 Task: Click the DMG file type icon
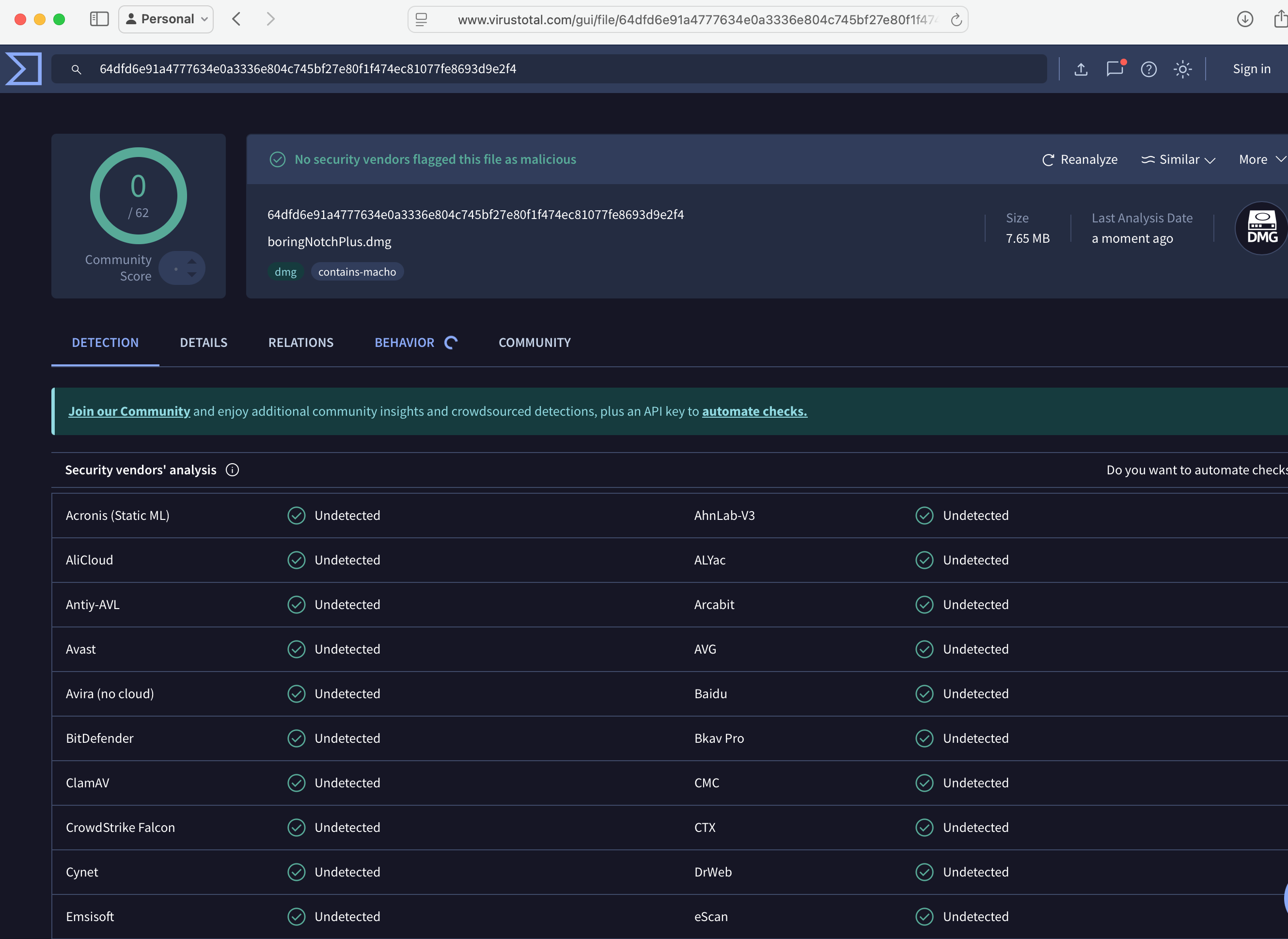(1262, 229)
